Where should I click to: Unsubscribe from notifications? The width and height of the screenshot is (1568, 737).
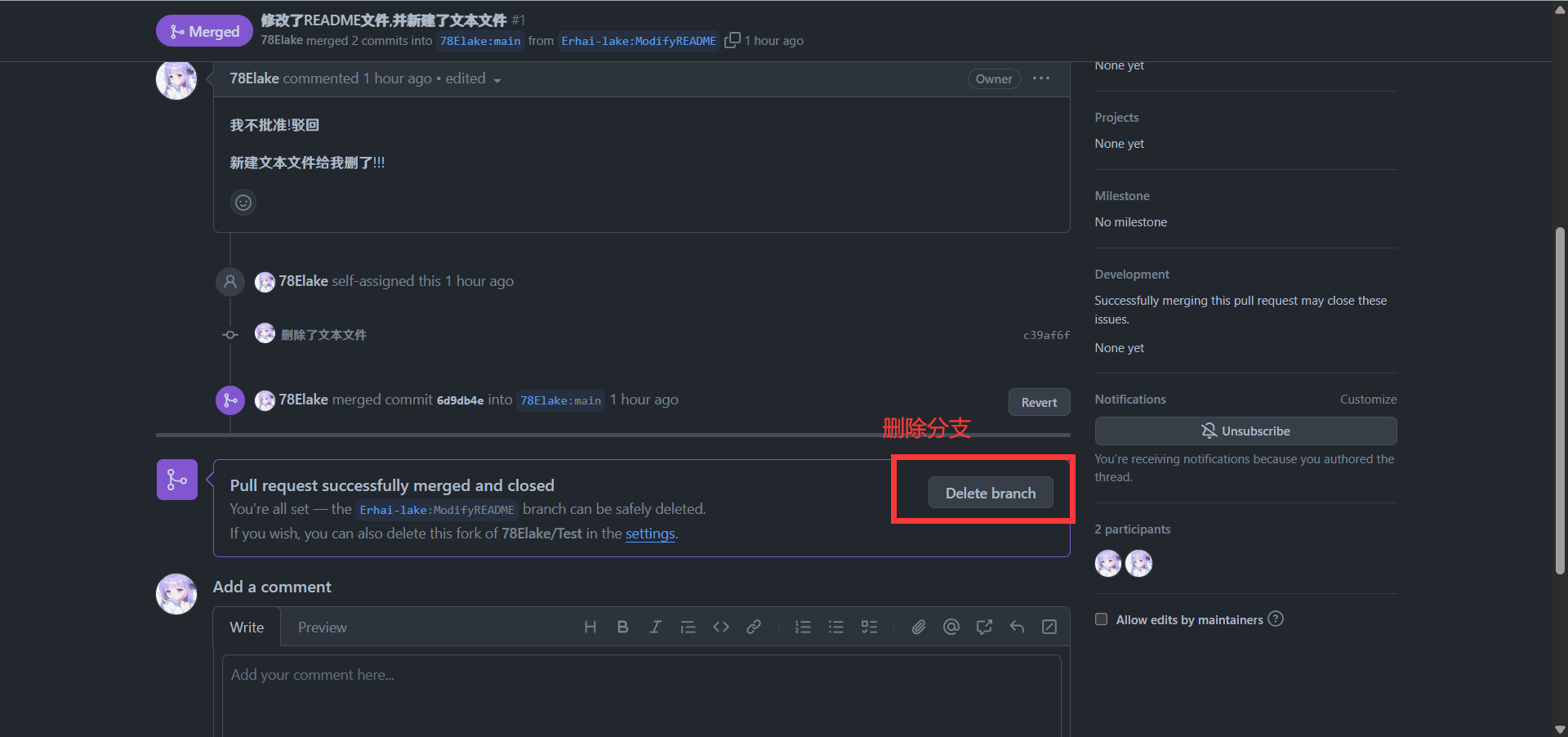pos(1245,431)
